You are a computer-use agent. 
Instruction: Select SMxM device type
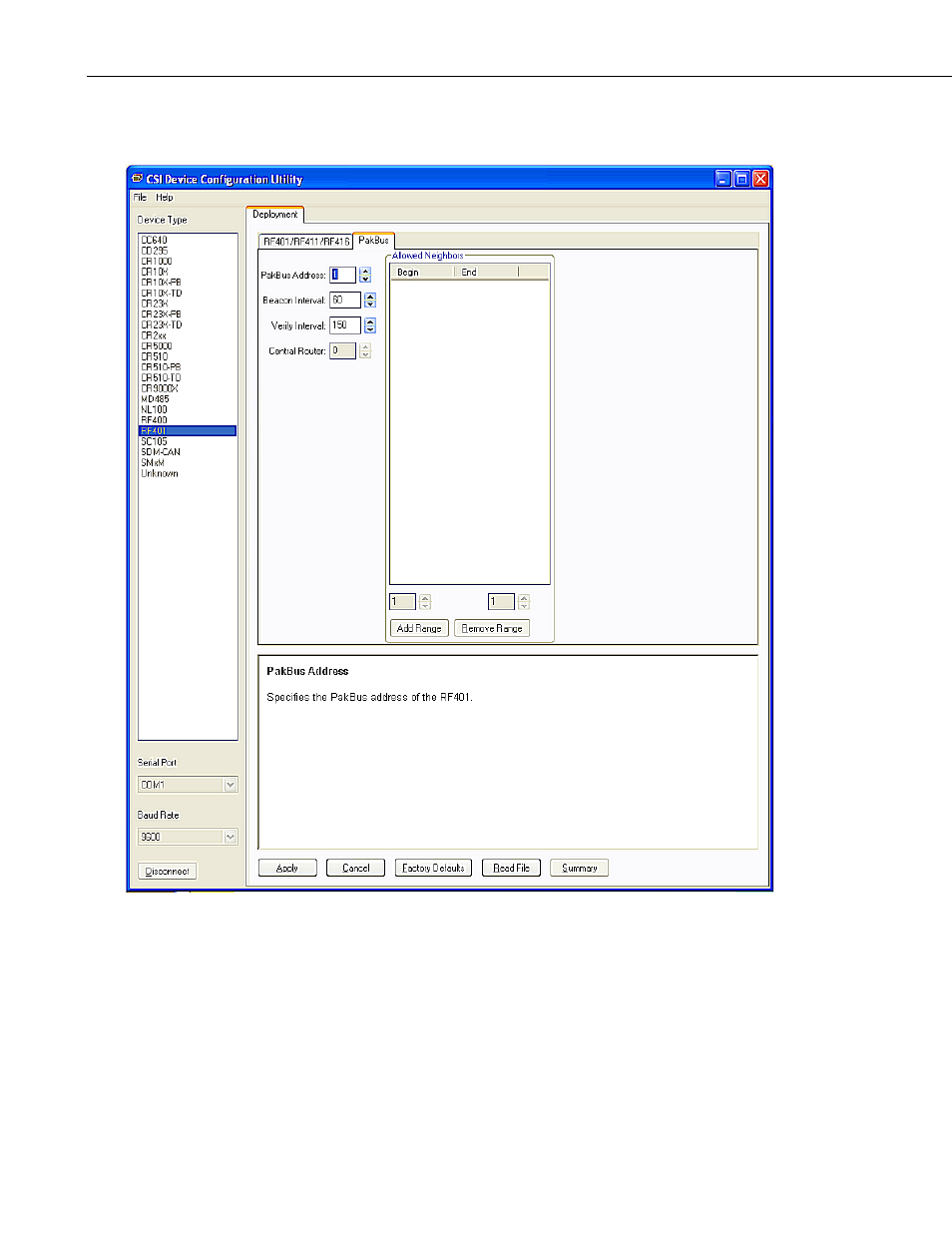pos(153,463)
